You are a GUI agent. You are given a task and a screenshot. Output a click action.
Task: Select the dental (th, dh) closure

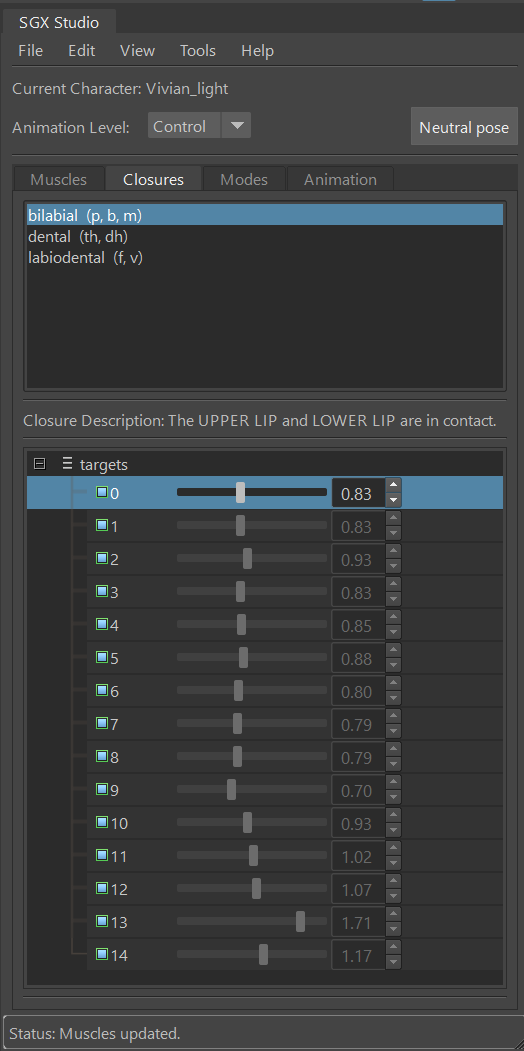(x=78, y=237)
